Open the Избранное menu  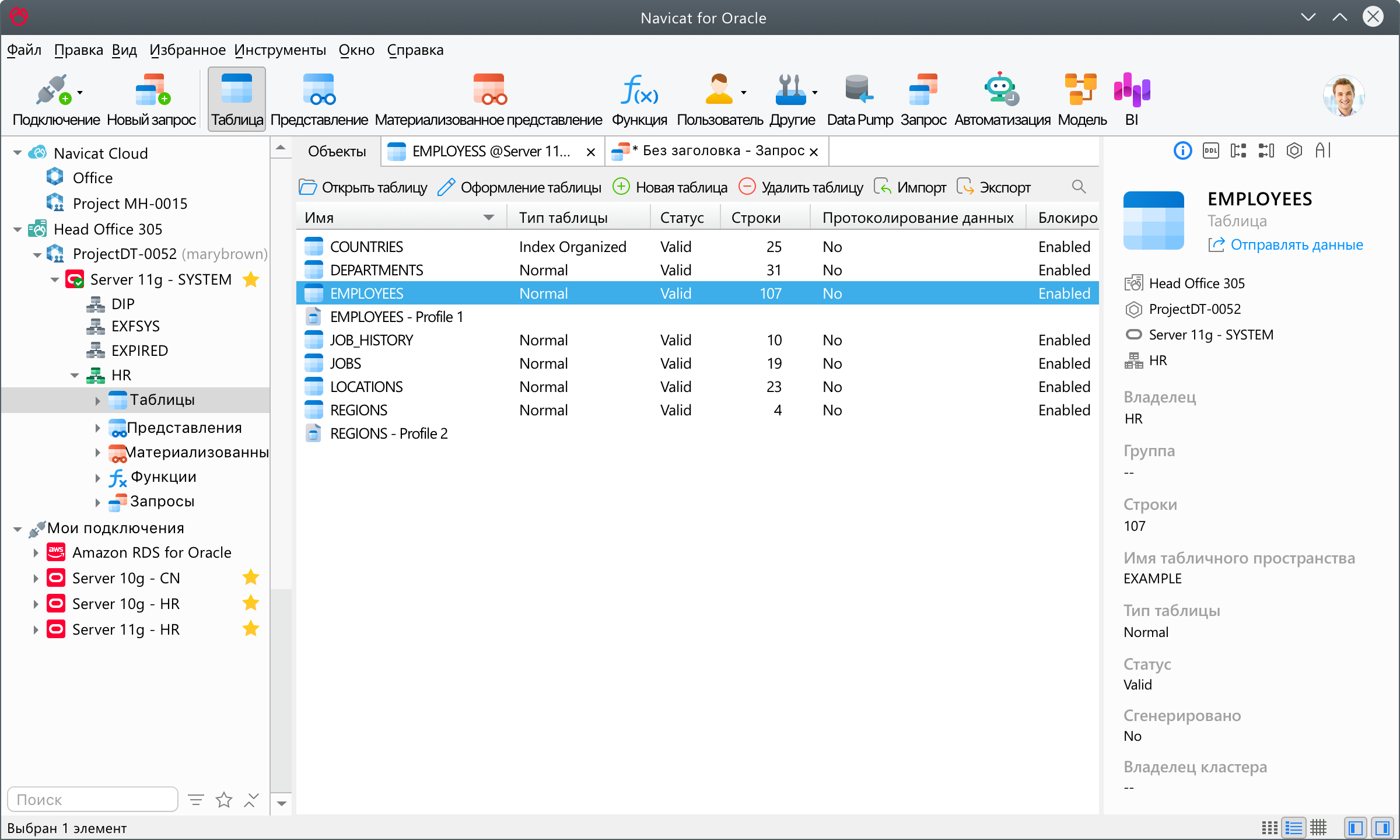click(x=187, y=50)
